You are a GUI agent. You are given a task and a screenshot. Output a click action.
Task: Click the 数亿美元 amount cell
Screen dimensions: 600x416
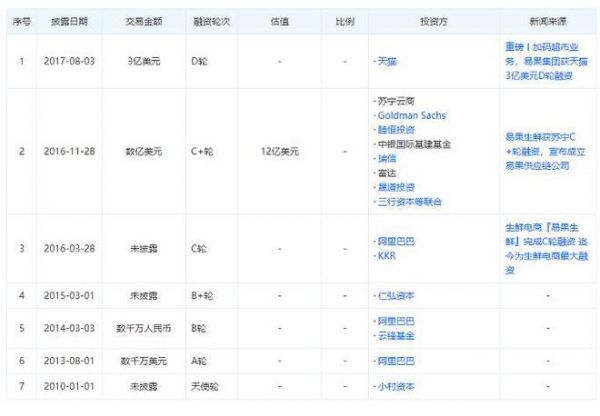144,152
